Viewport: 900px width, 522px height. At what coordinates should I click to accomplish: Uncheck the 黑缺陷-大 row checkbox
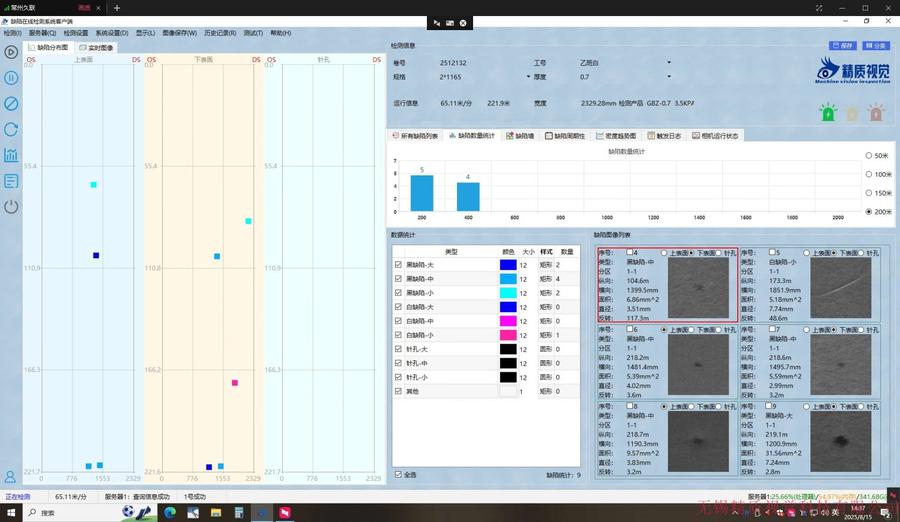point(399,265)
